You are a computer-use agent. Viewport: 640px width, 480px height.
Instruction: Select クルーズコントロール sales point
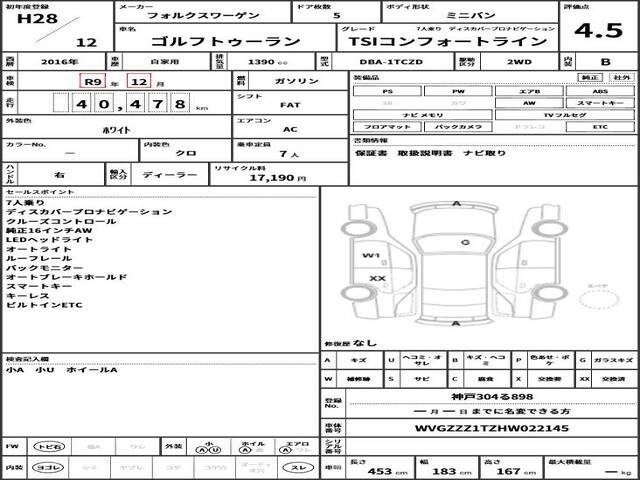point(61,222)
